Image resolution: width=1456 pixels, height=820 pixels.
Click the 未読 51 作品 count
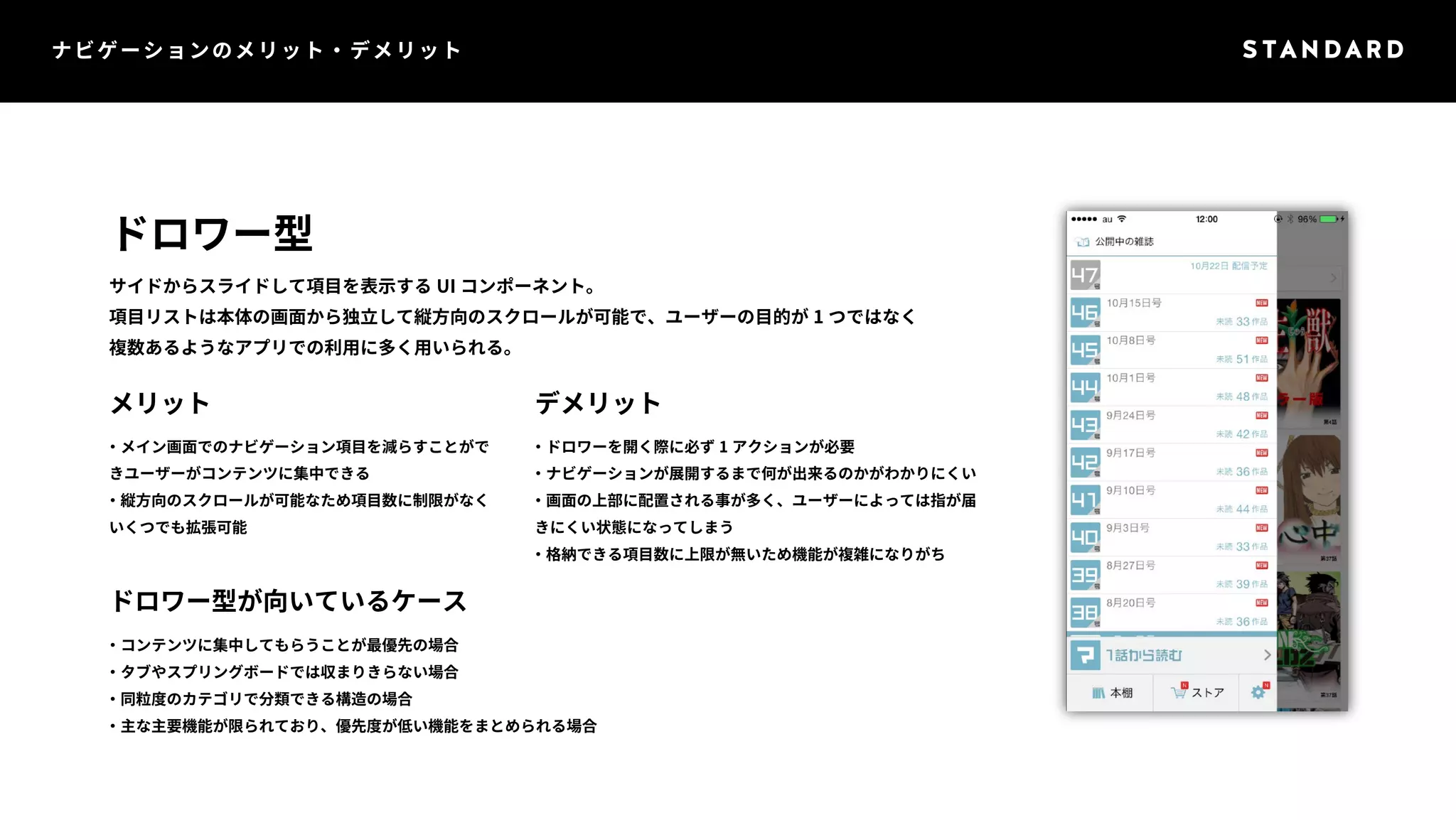click(x=1242, y=360)
